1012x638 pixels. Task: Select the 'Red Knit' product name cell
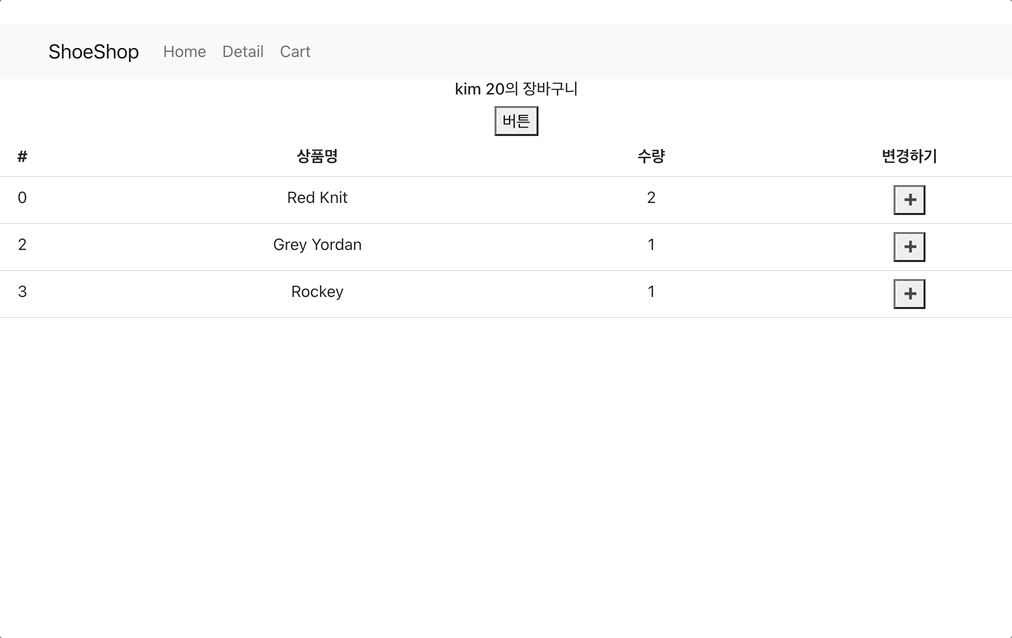point(317,197)
